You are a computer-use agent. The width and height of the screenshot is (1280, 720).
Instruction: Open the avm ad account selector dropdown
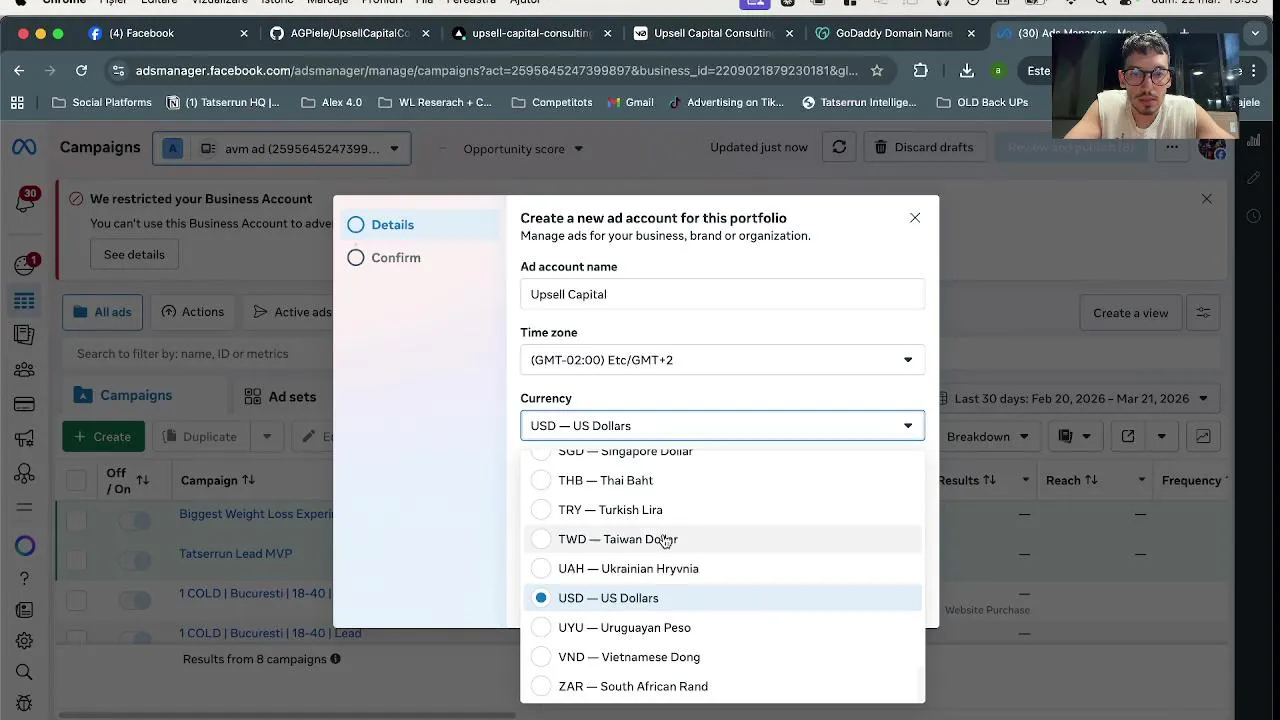(281, 149)
